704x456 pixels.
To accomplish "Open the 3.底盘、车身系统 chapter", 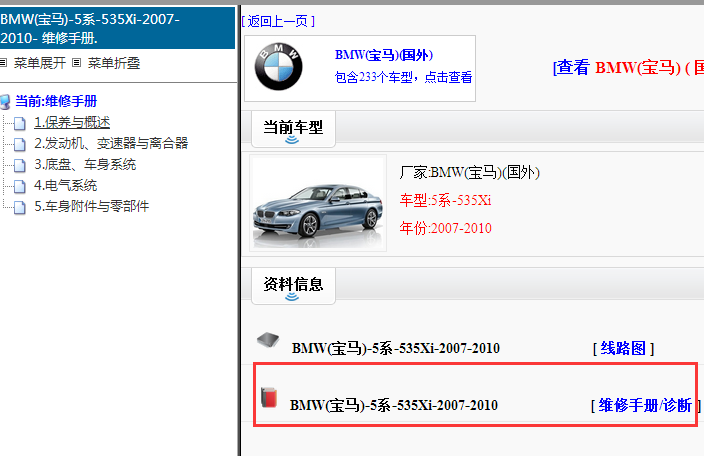I will click(x=85, y=165).
